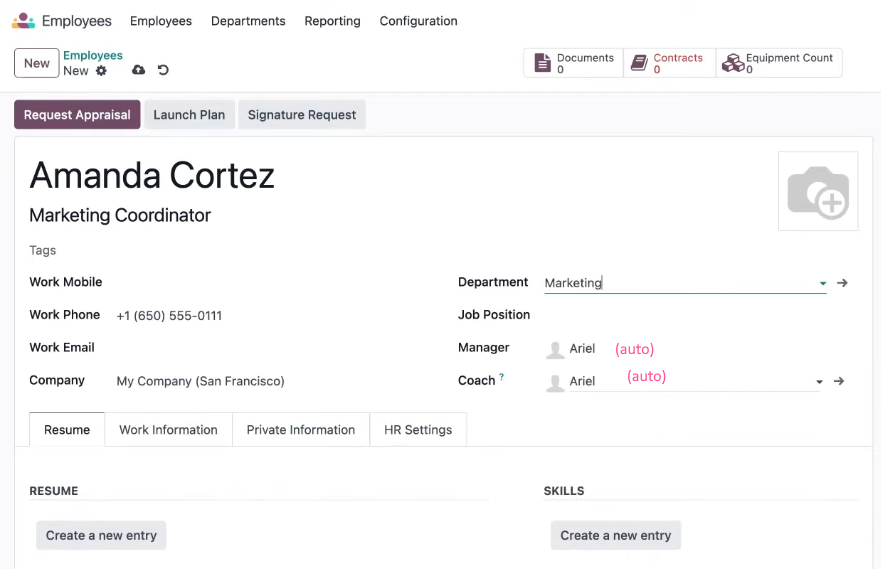This screenshot has height=569, width=881.
Task: Switch to the HR Settings tab
Action: tap(418, 430)
